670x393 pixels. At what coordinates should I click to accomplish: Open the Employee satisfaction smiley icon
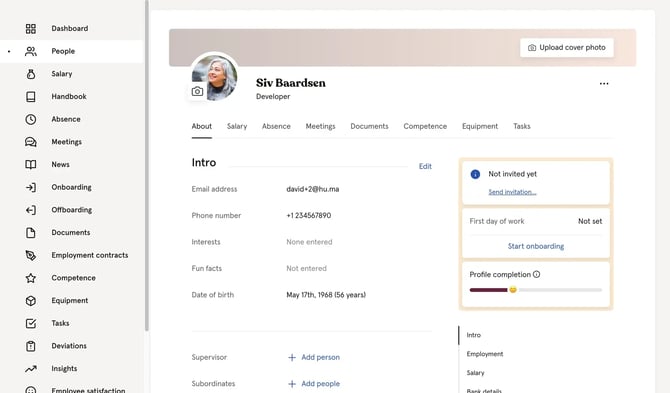31,390
